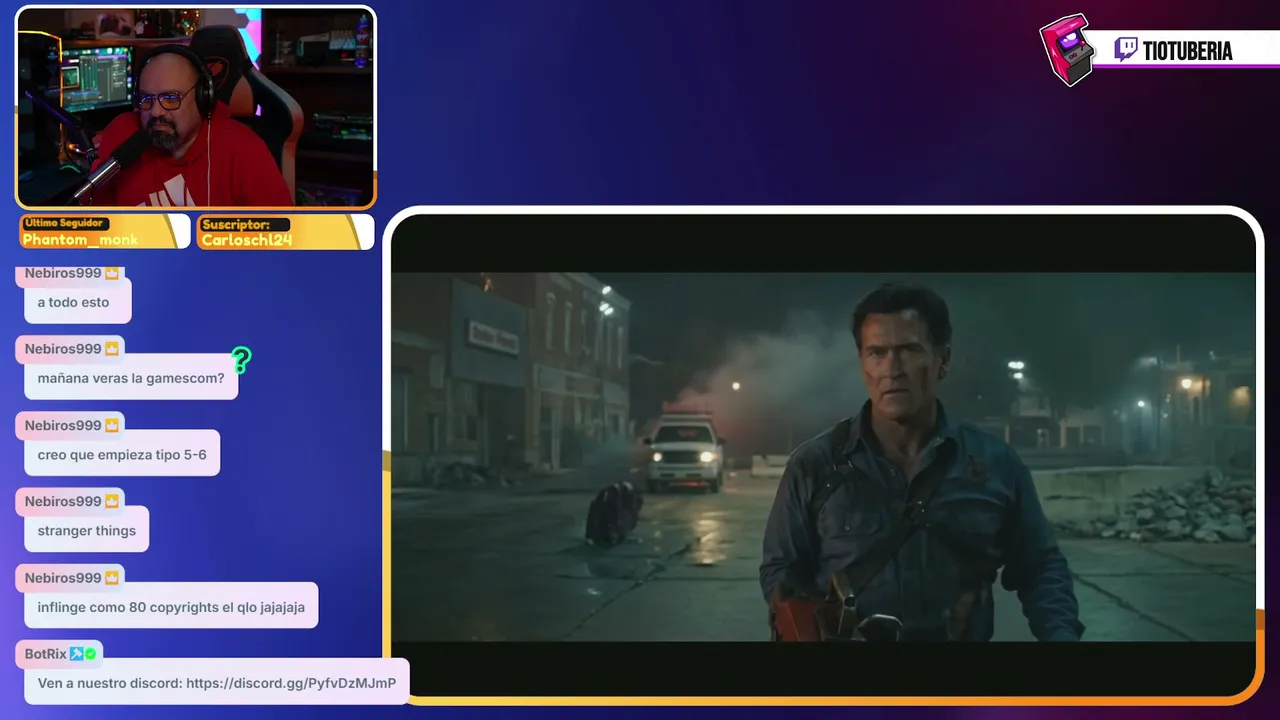Click username Nebiros999 above 'creo que empieza tipo 5-6'

[x=63, y=425]
